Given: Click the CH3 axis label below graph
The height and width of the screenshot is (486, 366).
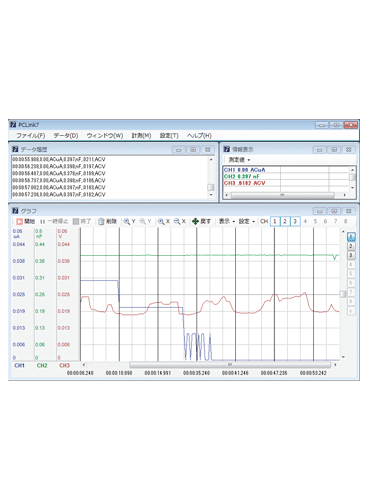Looking at the screenshot, I should click(64, 365).
